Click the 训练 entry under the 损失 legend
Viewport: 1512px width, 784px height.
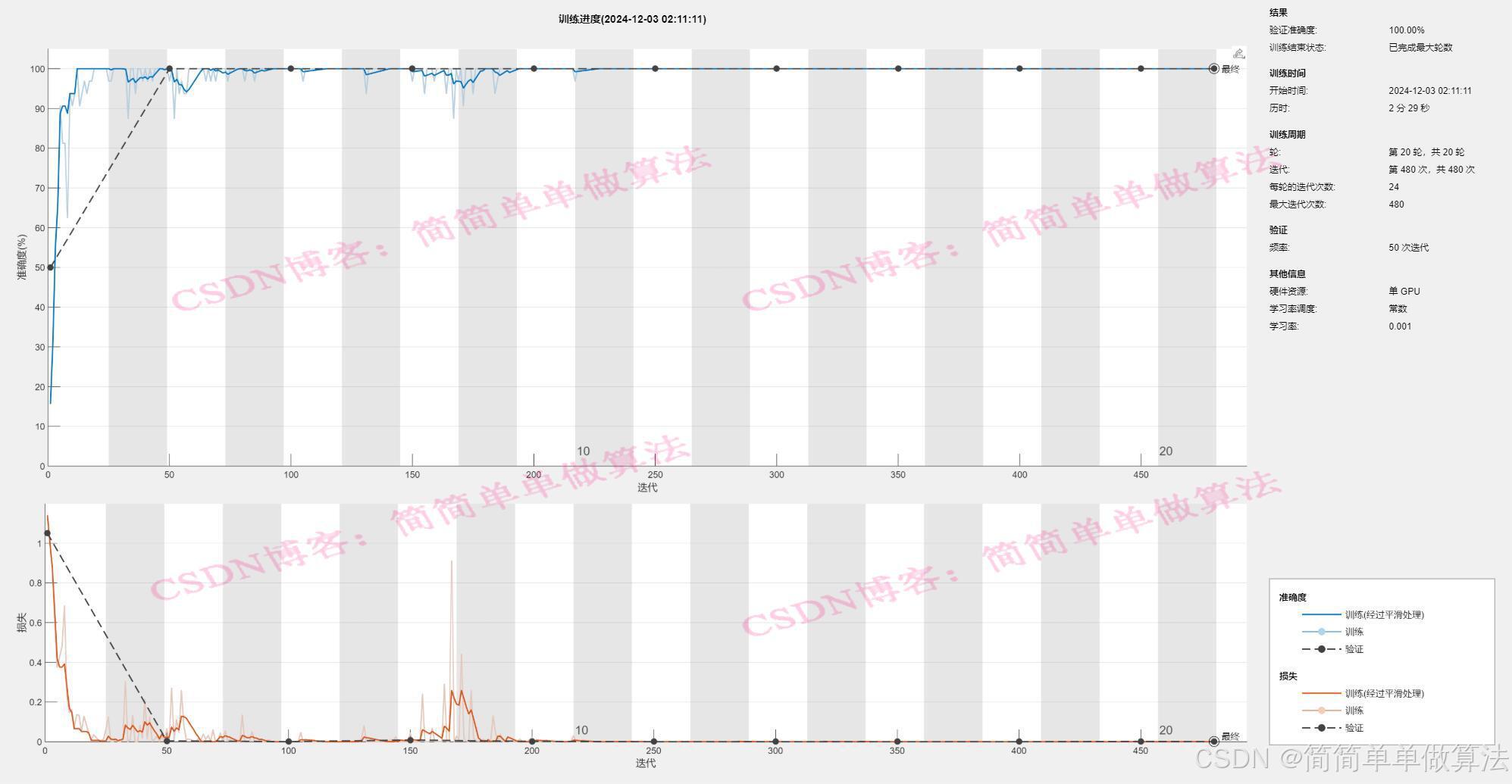tap(1354, 711)
